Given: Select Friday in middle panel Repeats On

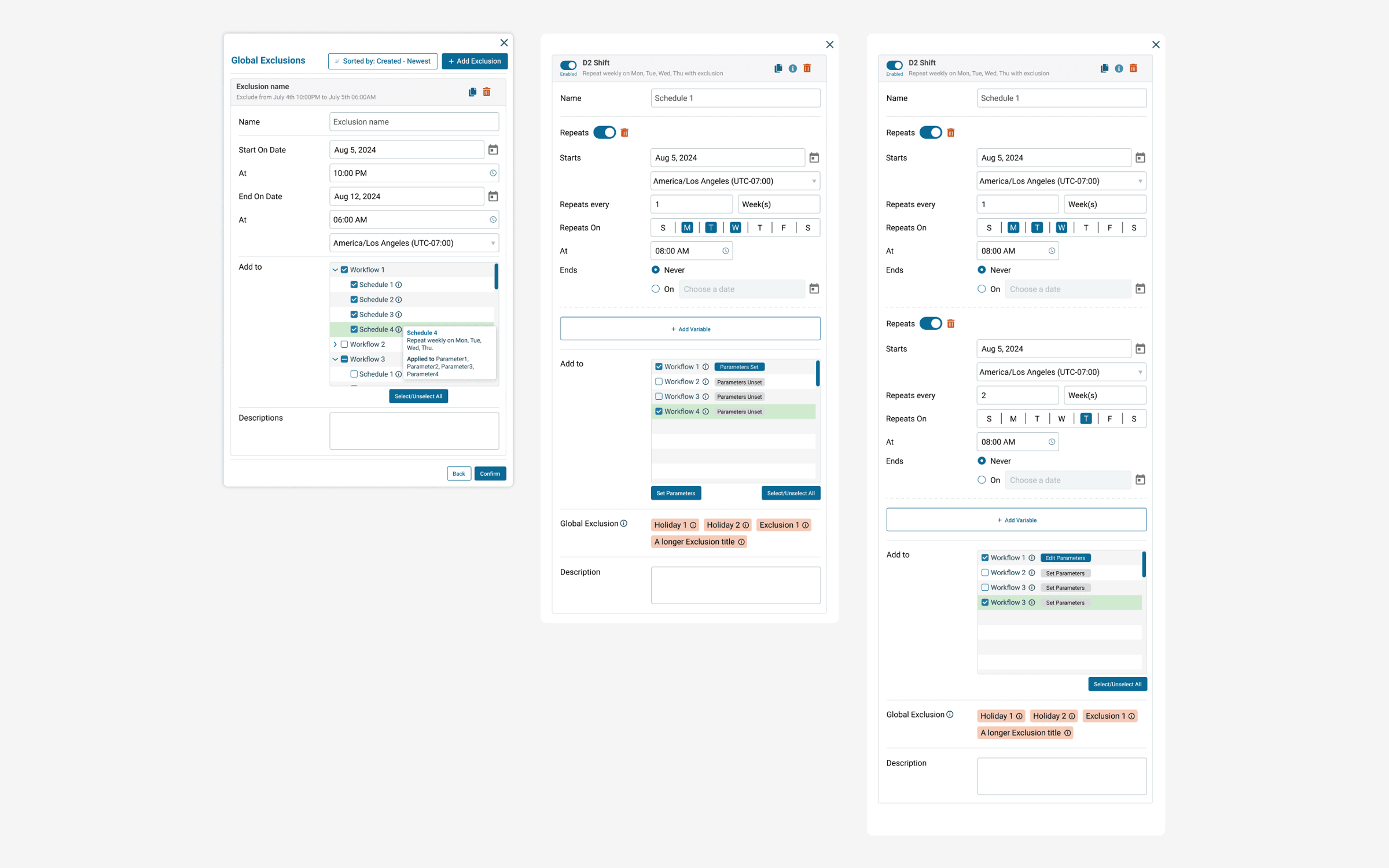Looking at the screenshot, I should tap(784, 228).
